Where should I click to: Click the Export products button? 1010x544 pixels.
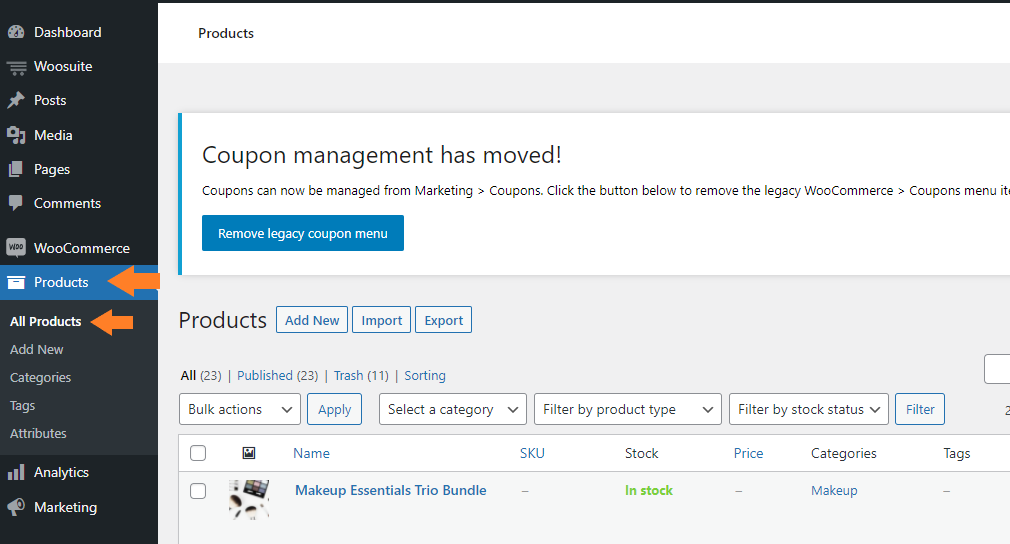443,320
